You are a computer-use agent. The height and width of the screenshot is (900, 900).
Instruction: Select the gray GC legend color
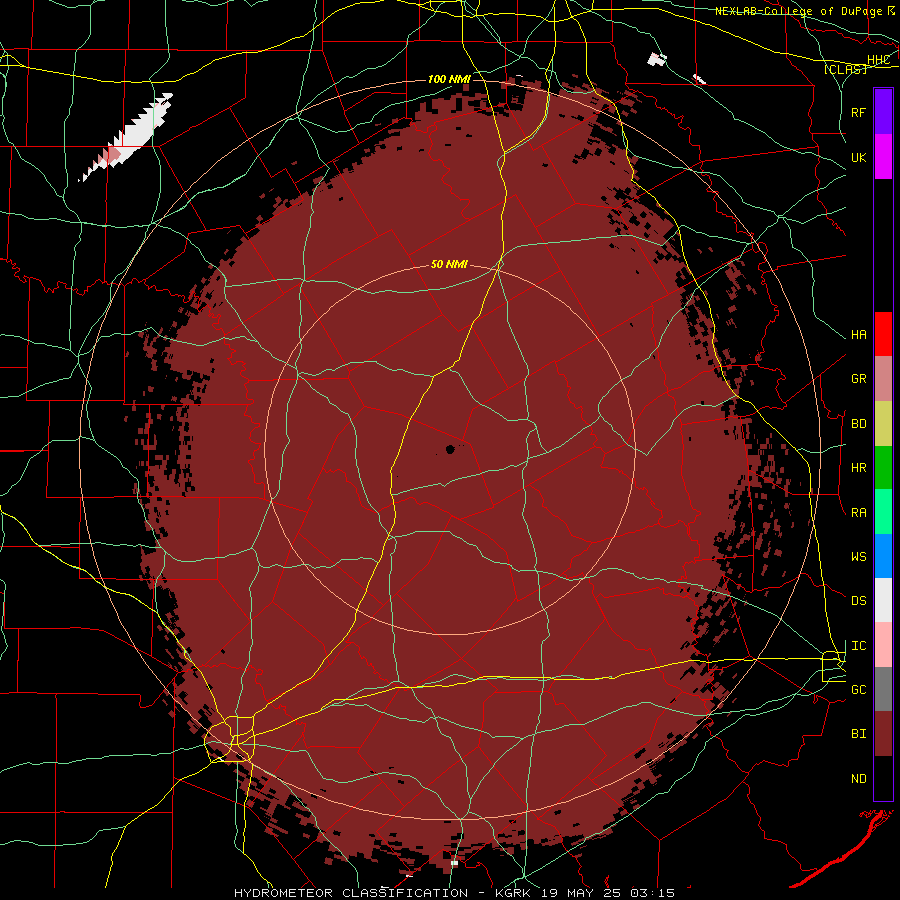tap(883, 689)
